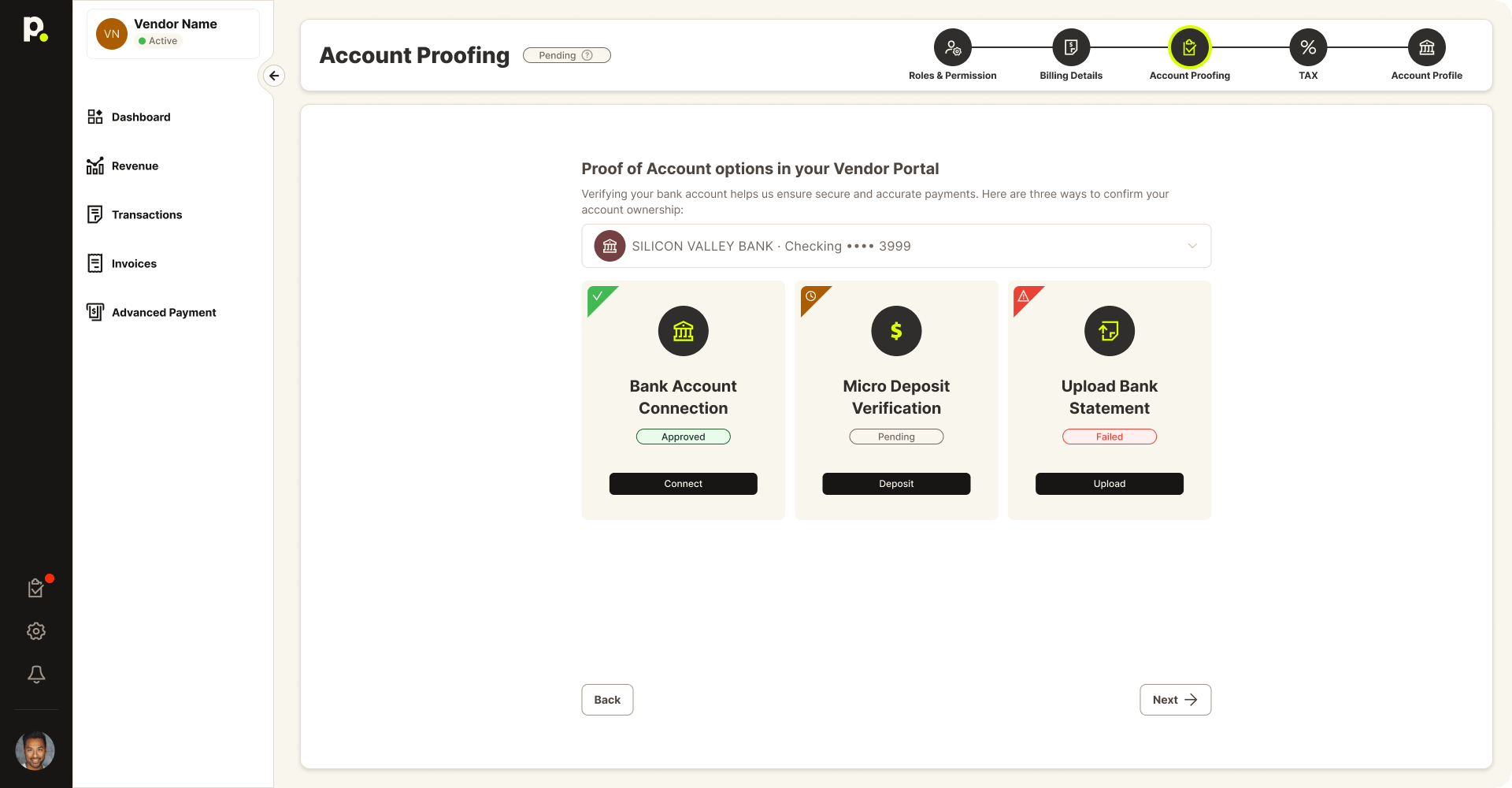This screenshot has height=788, width=1512.
Task: Open the tasks checklist icon with red dot
Action: click(x=36, y=588)
